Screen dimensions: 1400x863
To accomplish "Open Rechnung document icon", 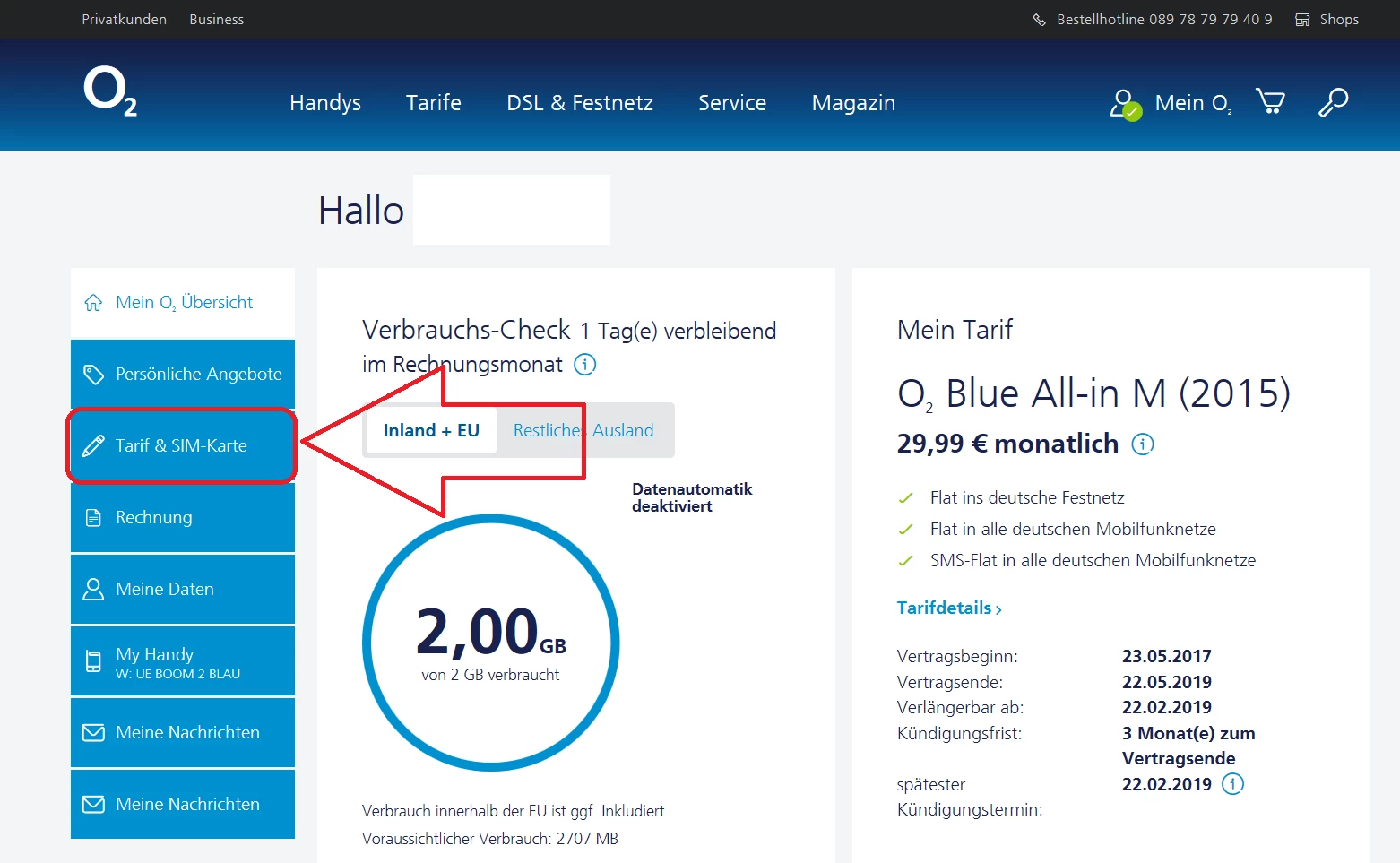I will click(x=93, y=517).
